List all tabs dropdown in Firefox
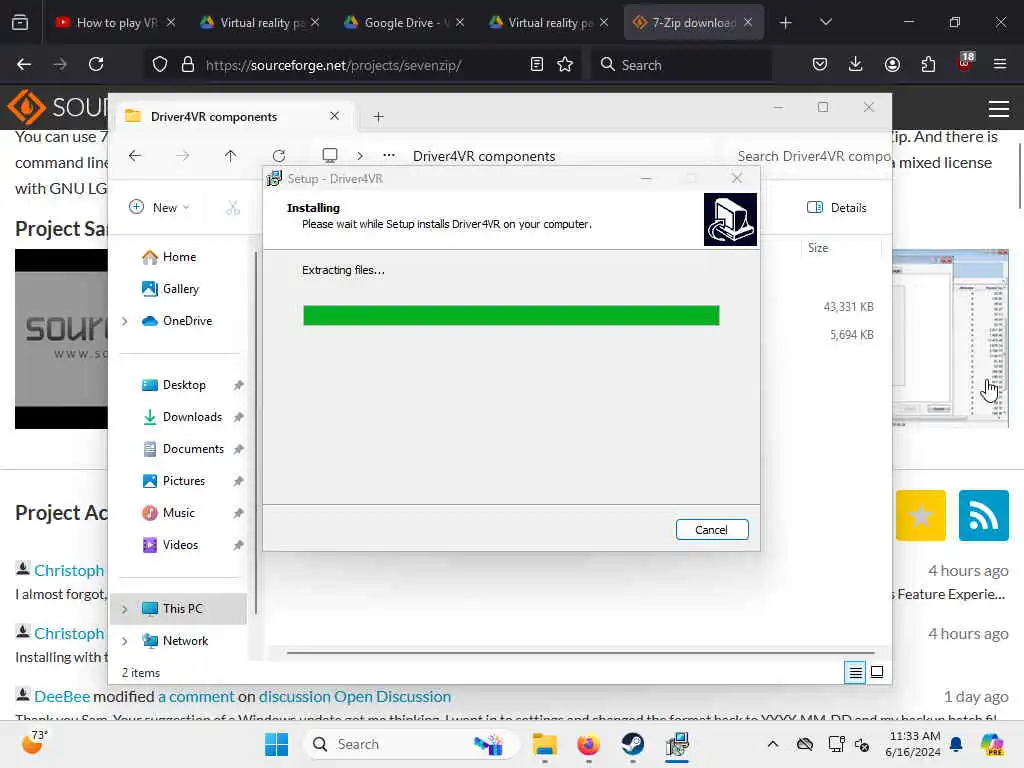 pyautogui.click(x=825, y=23)
